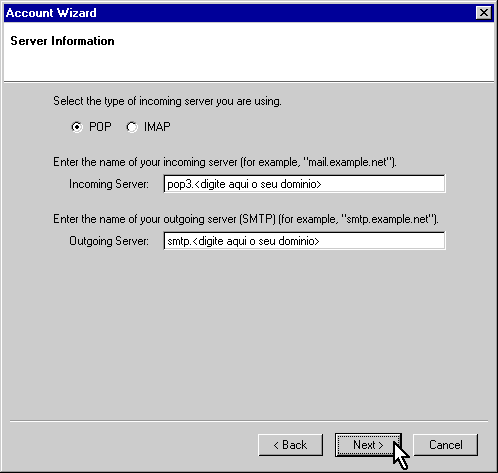Select the POP radio button
The image size is (498, 473).
pos(77,127)
